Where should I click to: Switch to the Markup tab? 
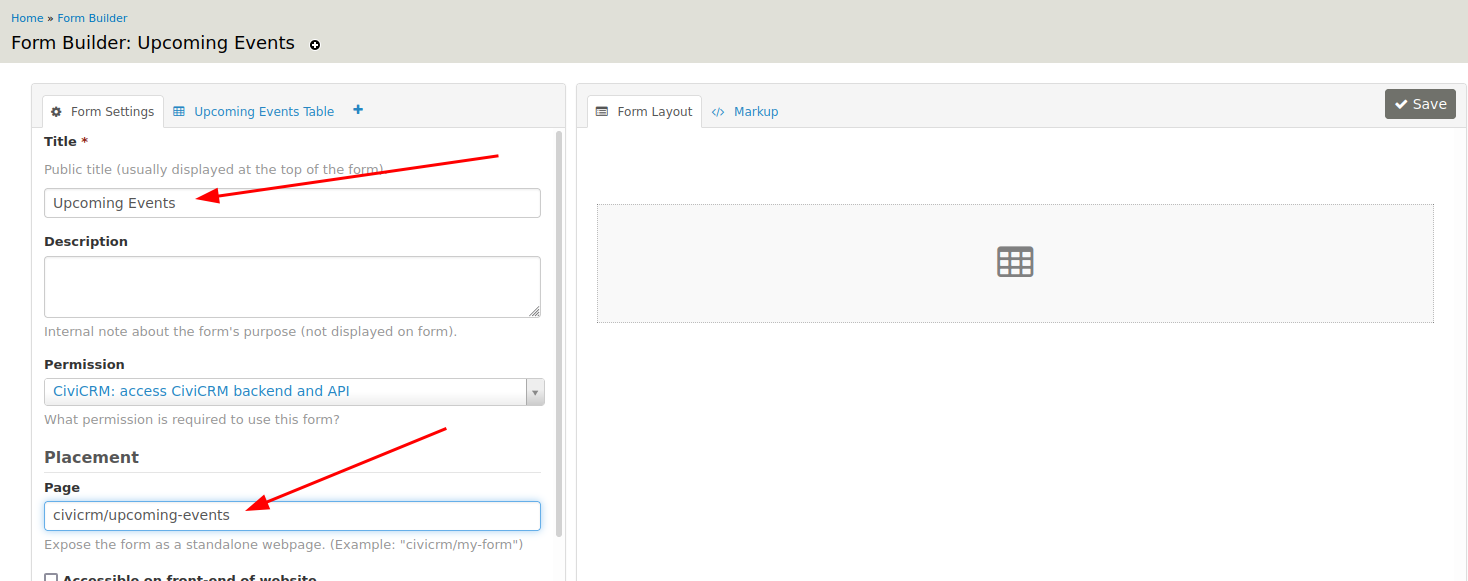tap(755, 112)
